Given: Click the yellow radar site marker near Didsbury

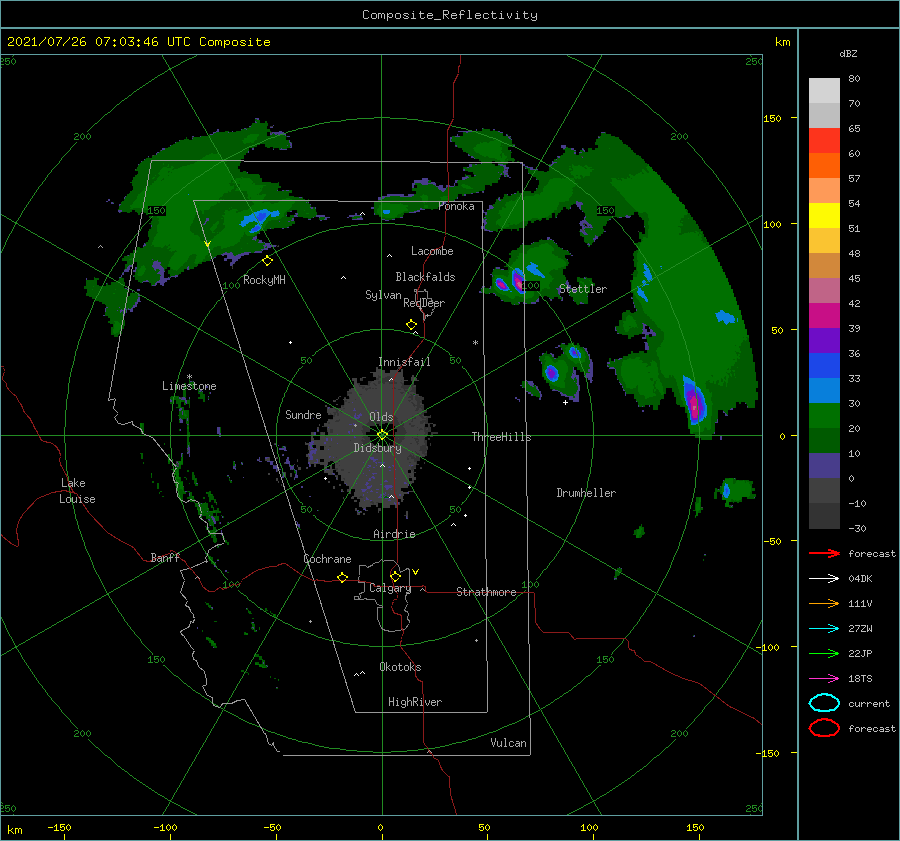Looking at the screenshot, I should click(382, 435).
